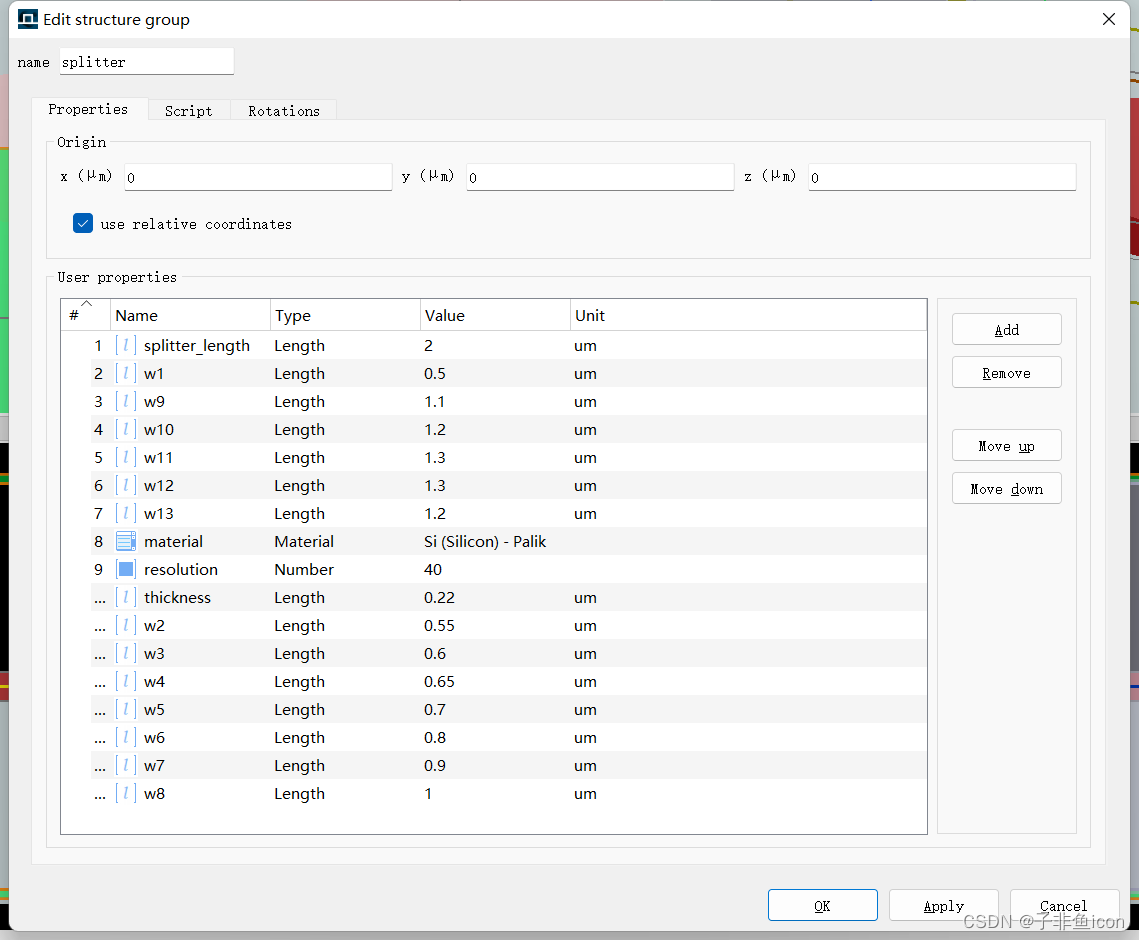
Task: Click the Apply button
Action: tap(944, 905)
